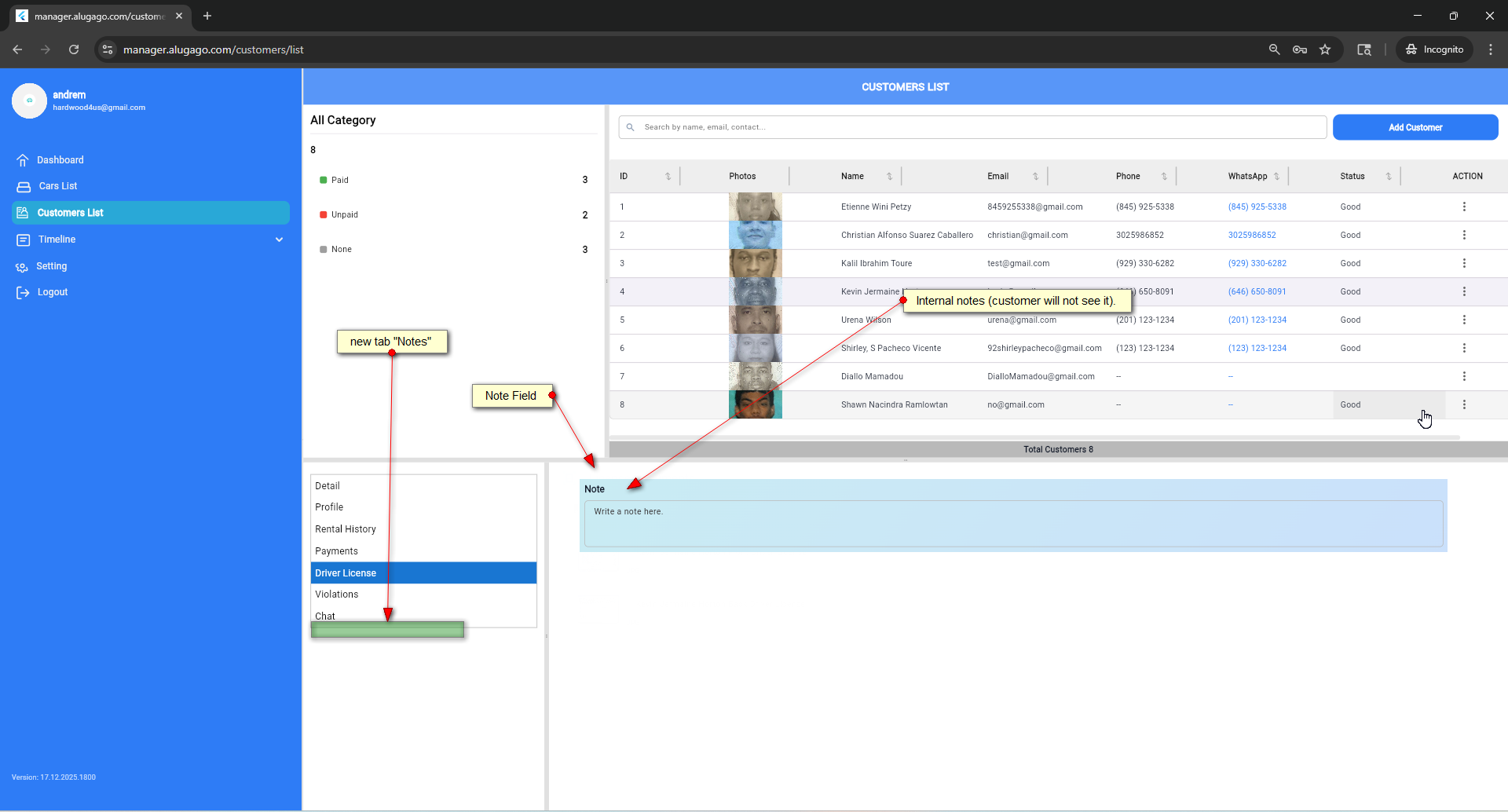The image size is (1508, 812).
Task: Select the Rental History tab
Action: tap(346, 529)
